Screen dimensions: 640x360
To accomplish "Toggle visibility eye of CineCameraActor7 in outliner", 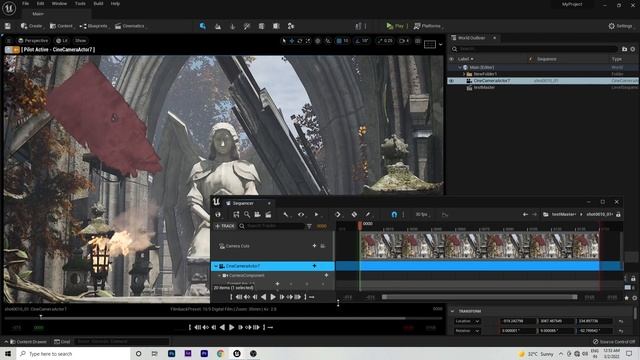I will coord(451,81).
